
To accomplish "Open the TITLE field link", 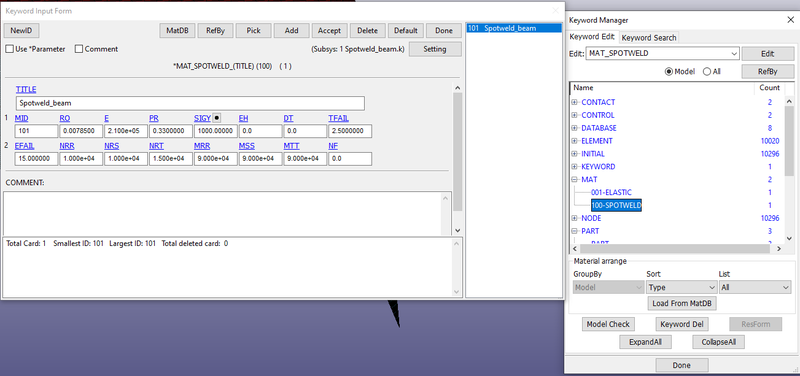I will (x=26, y=89).
